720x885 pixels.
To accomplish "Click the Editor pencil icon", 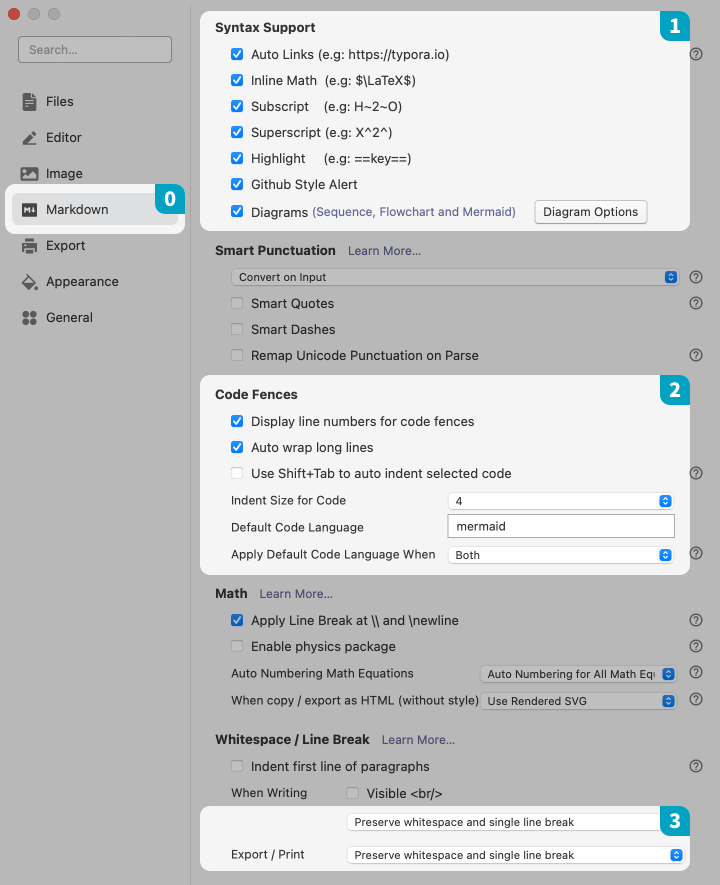I will (x=29, y=138).
